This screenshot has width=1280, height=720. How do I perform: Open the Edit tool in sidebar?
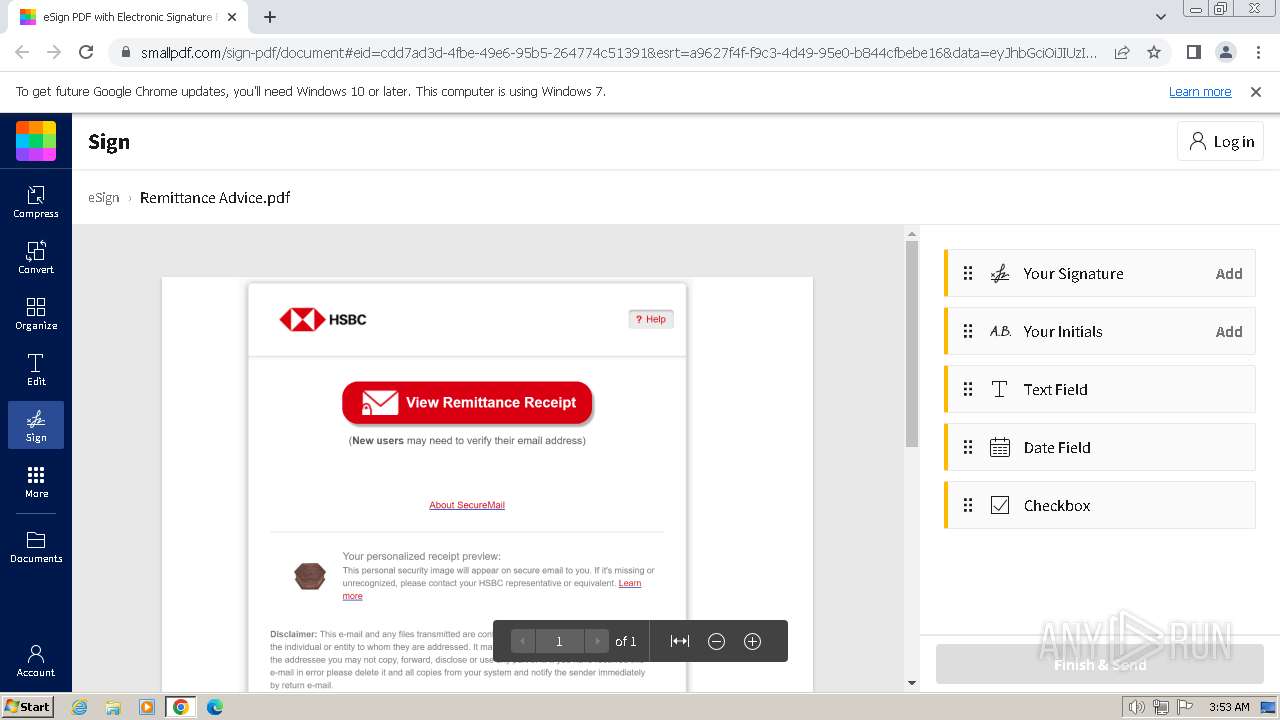[36, 369]
